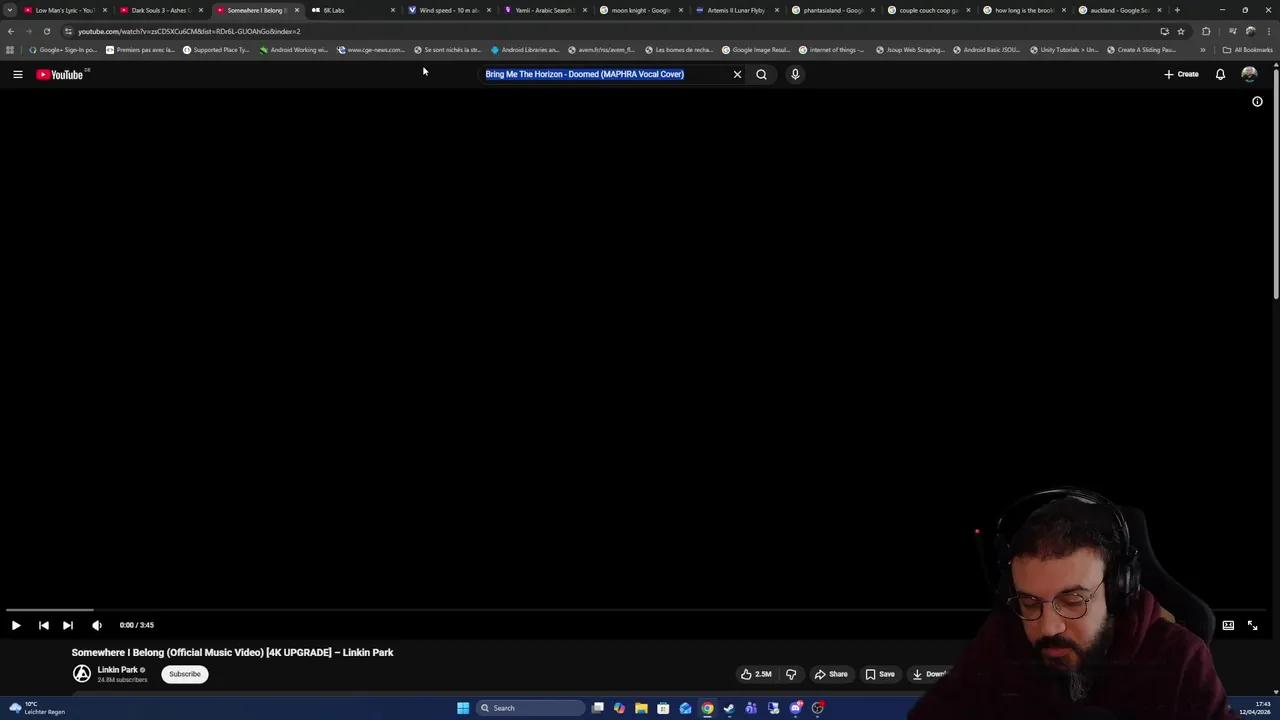Screen dimensions: 1280x720
Task: Click the Windows taskbar Search box
Action: pos(530,708)
